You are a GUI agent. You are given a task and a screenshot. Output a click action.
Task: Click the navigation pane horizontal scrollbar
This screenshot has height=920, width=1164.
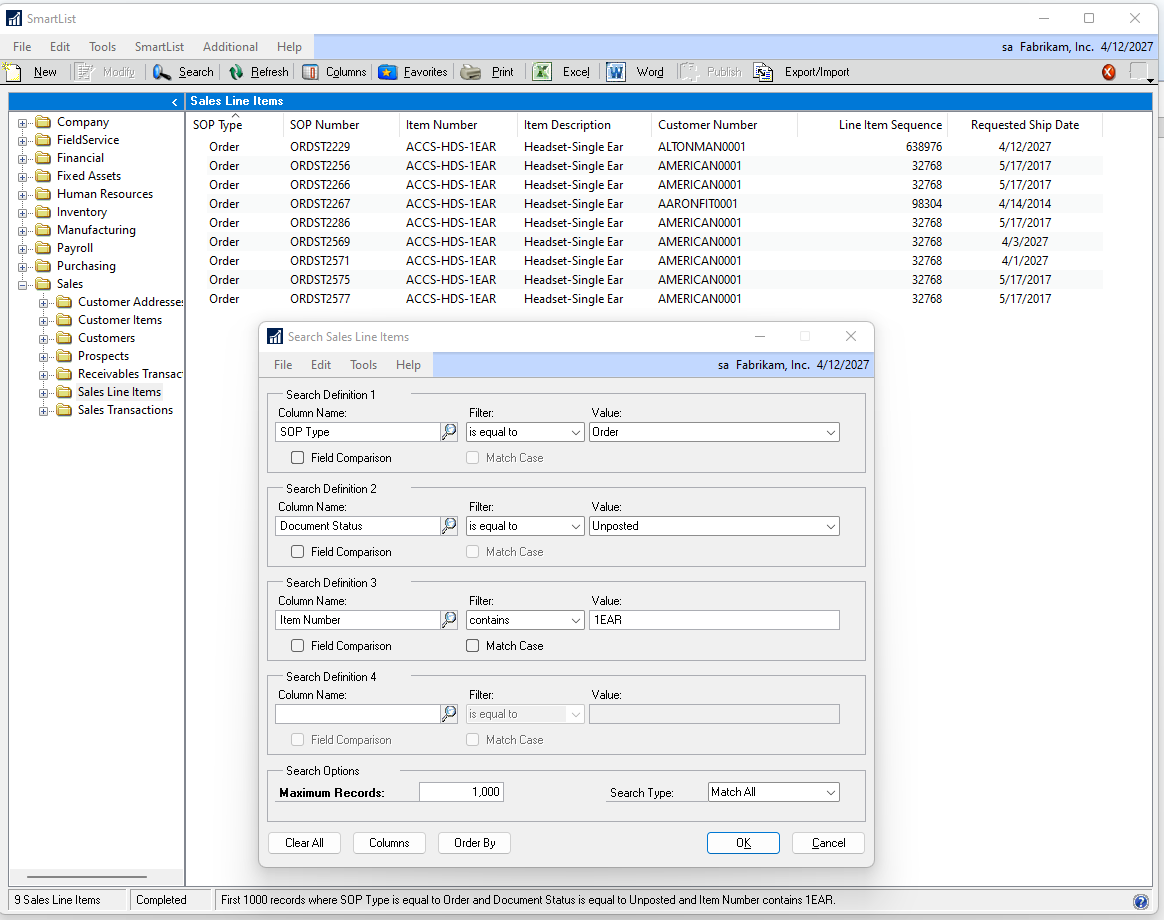(x=86, y=877)
